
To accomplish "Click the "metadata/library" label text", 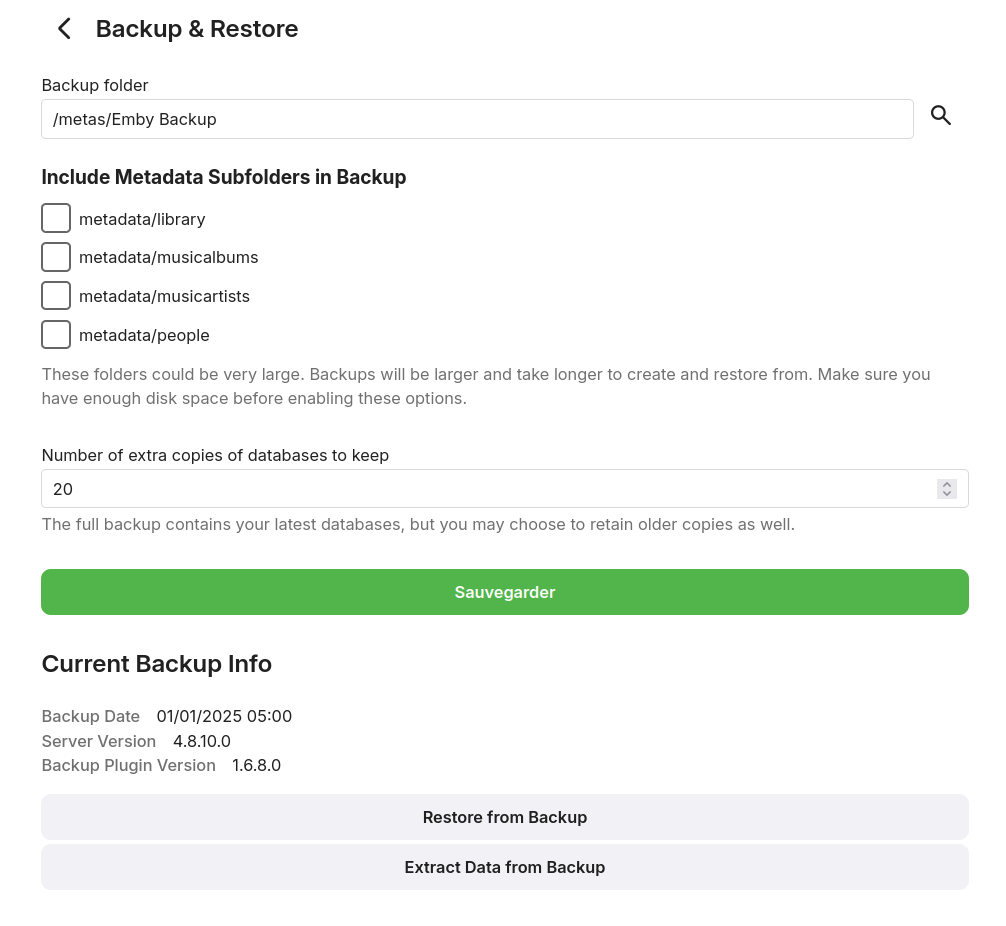I will click(142, 219).
